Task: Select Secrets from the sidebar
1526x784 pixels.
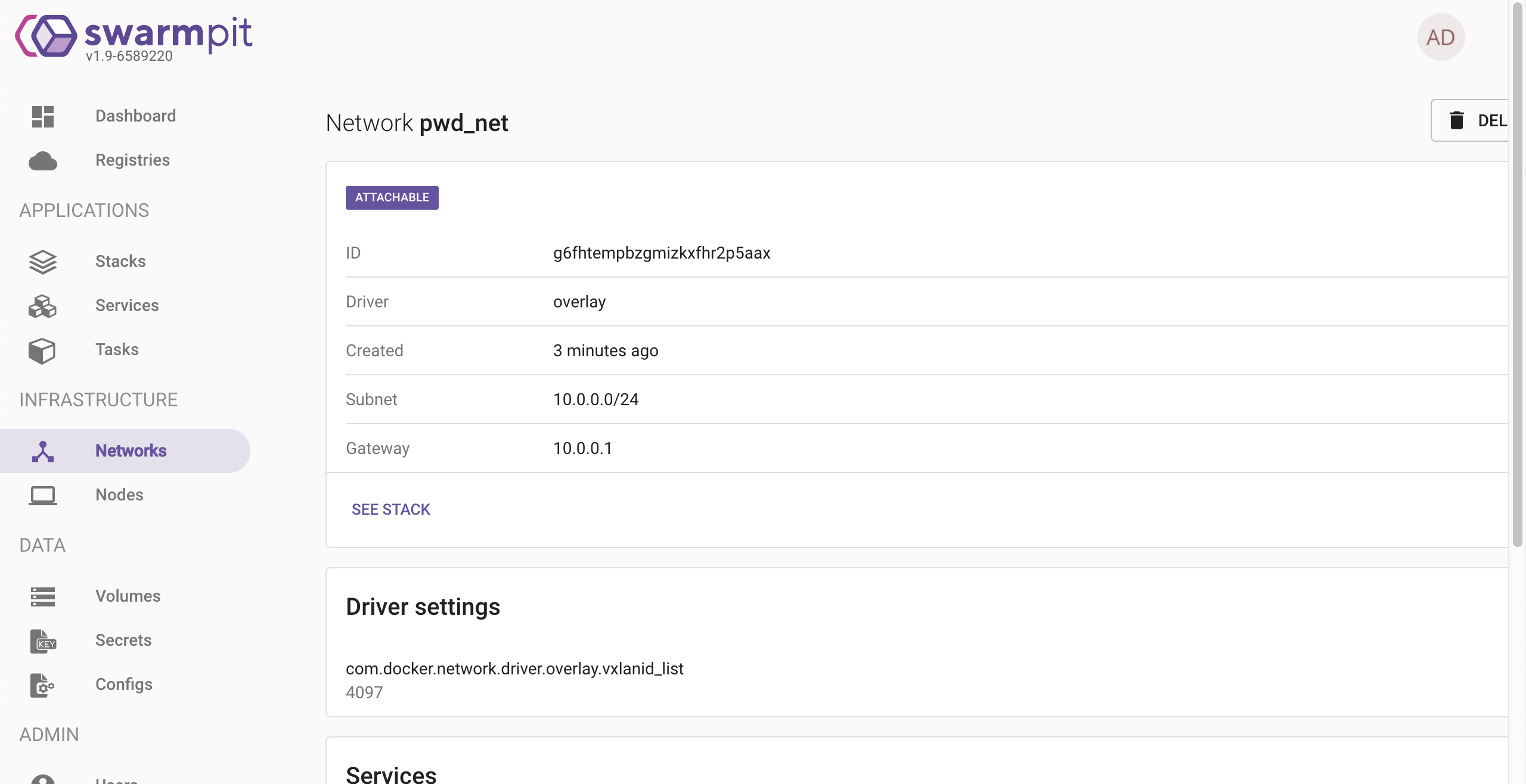Action: [x=123, y=640]
